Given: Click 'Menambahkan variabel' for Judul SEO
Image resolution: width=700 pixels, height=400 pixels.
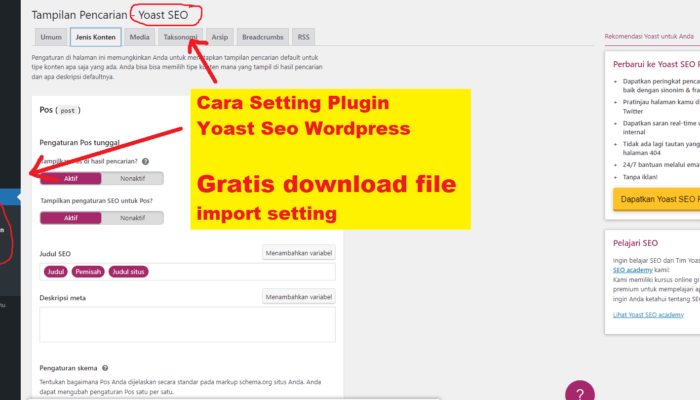Looking at the screenshot, I should tap(299, 253).
